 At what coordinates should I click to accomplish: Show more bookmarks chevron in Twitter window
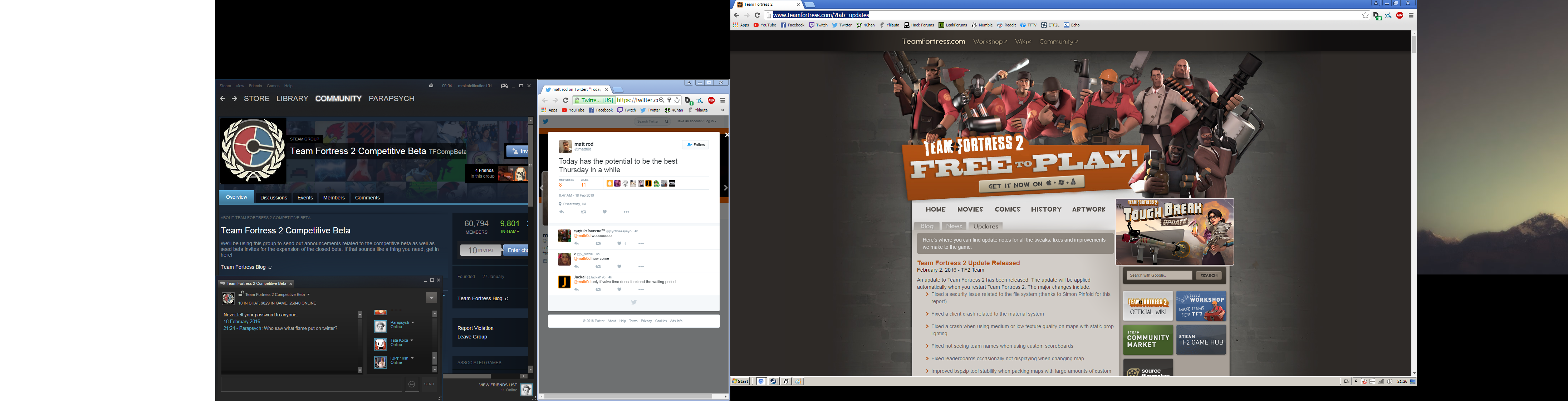722,110
